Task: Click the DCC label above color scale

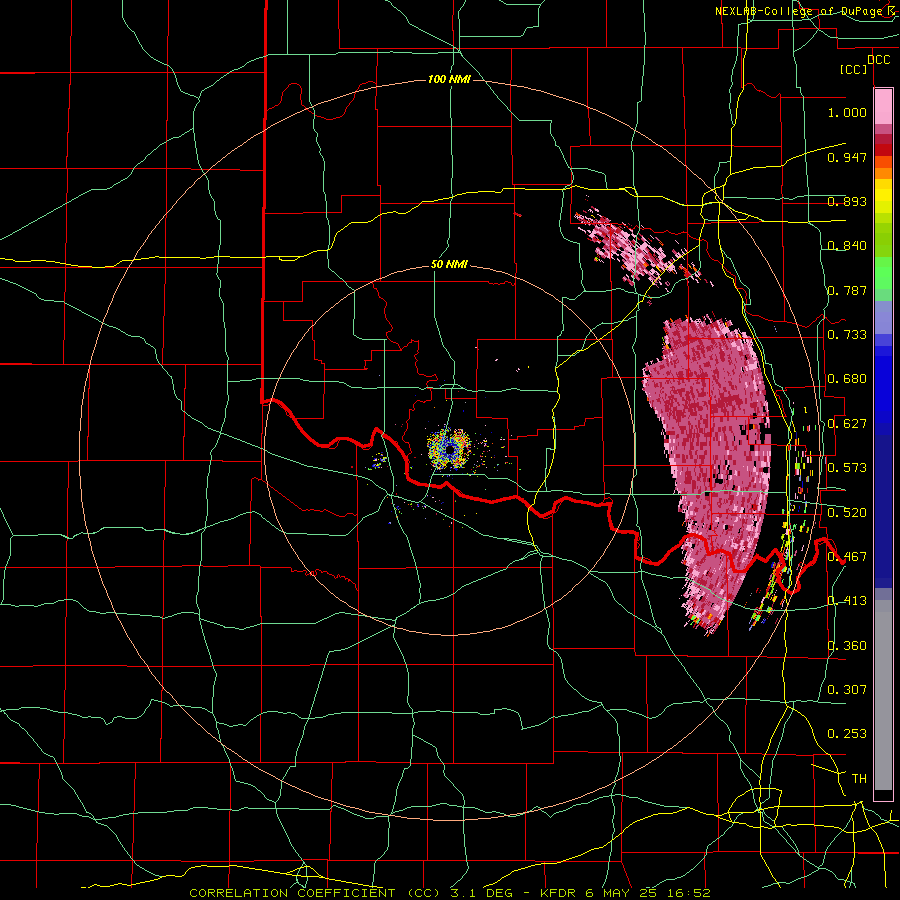Action: [x=878, y=60]
